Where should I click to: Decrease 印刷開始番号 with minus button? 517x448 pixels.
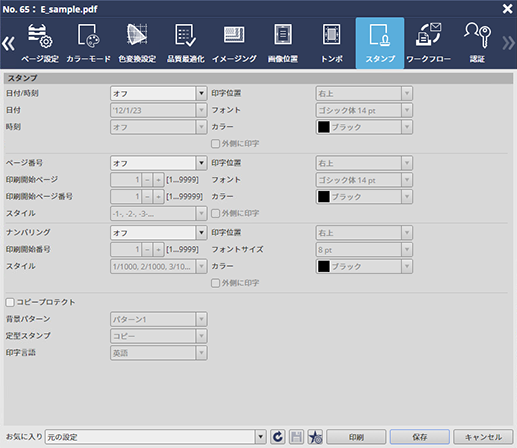[147, 250]
